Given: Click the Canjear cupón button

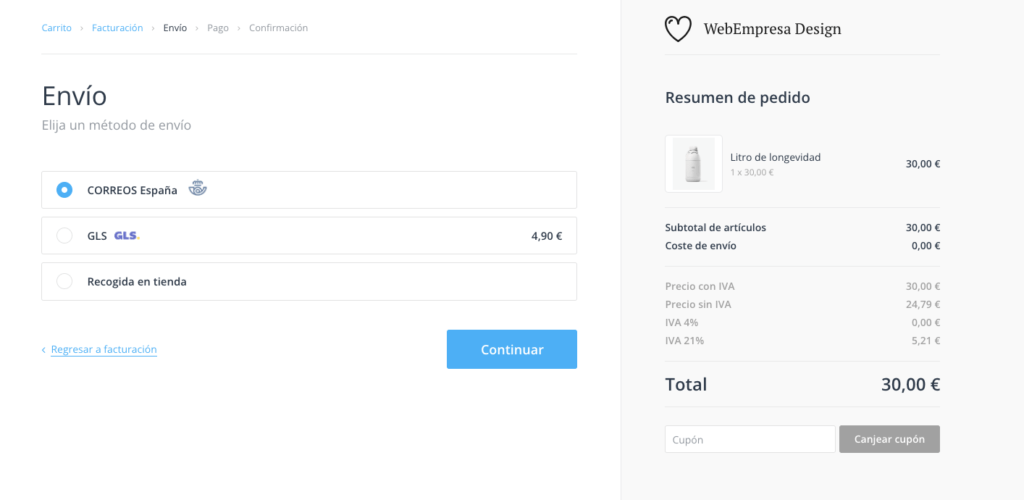Looking at the screenshot, I should (x=889, y=439).
